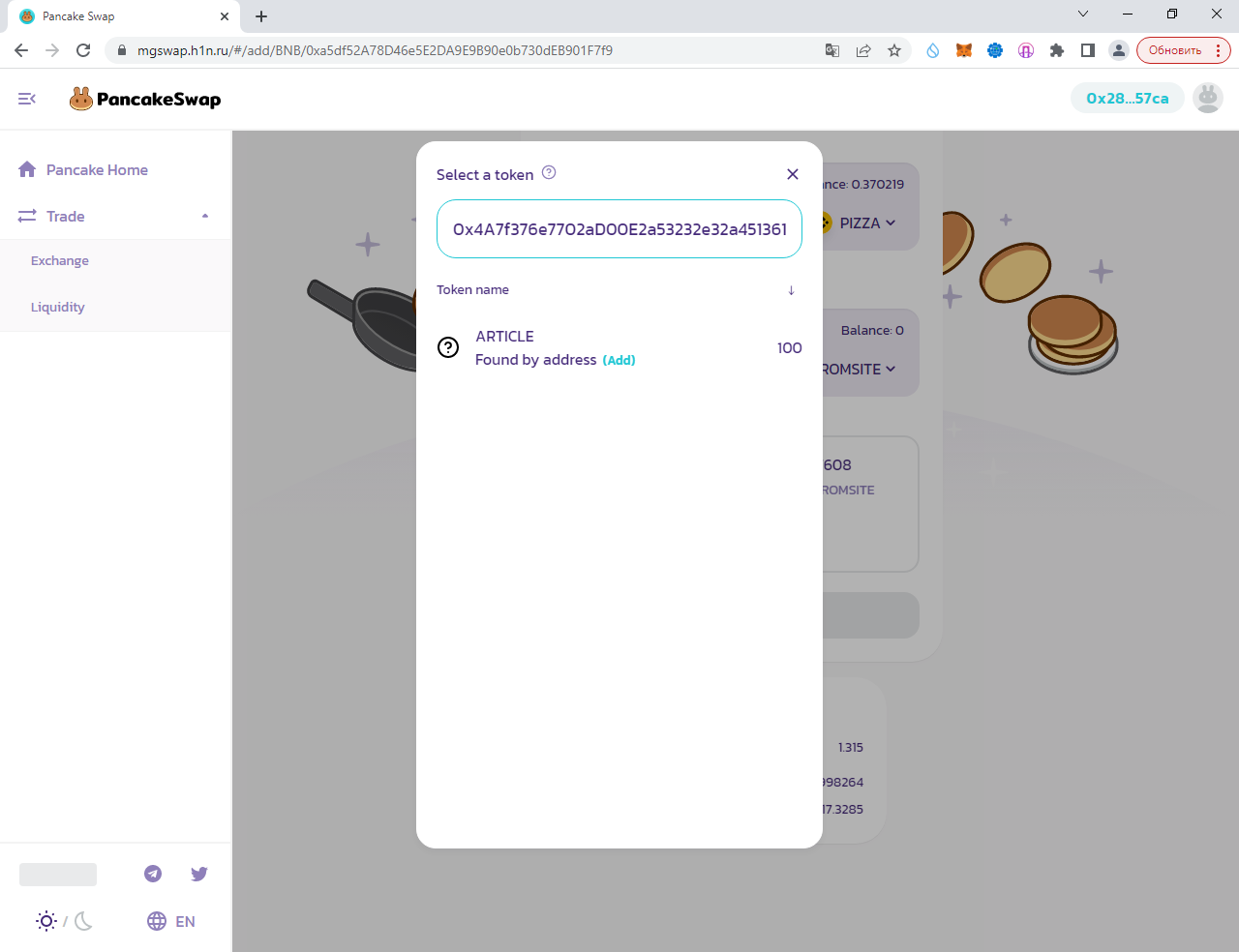1239x952 pixels.
Task: Click the PancakeSwap logo
Action: (145, 99)
